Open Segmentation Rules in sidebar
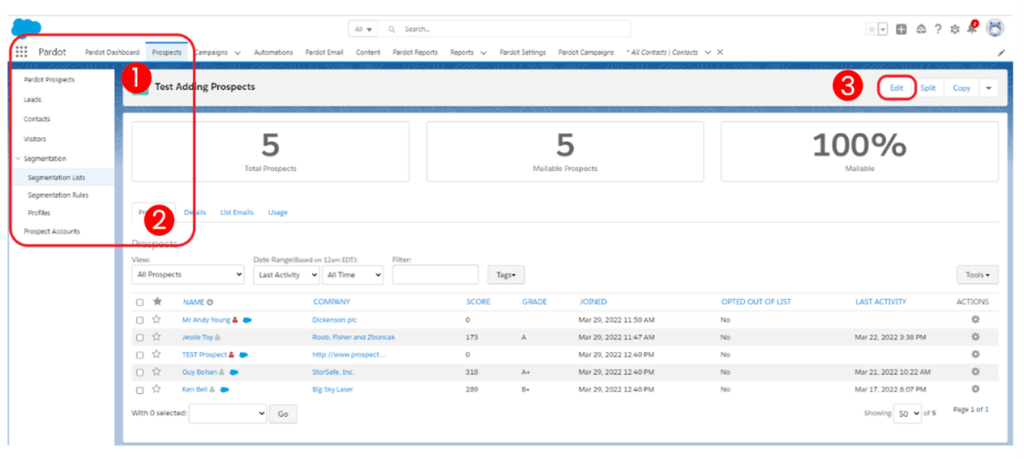The height and width of the screenshot is (459, 1024). [x=58, y=195]
